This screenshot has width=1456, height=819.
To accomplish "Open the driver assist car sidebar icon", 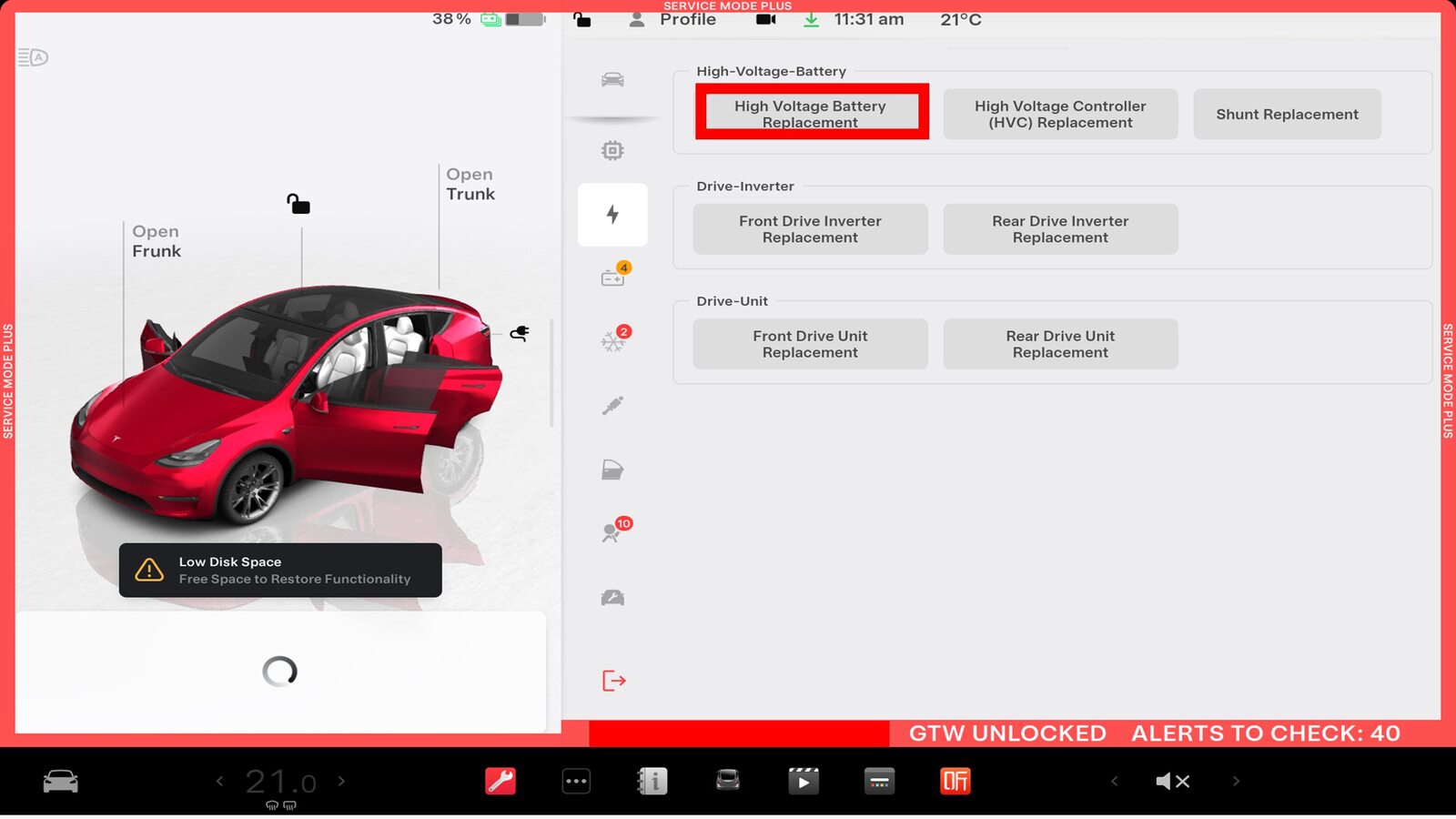I will tap(612, 598).
